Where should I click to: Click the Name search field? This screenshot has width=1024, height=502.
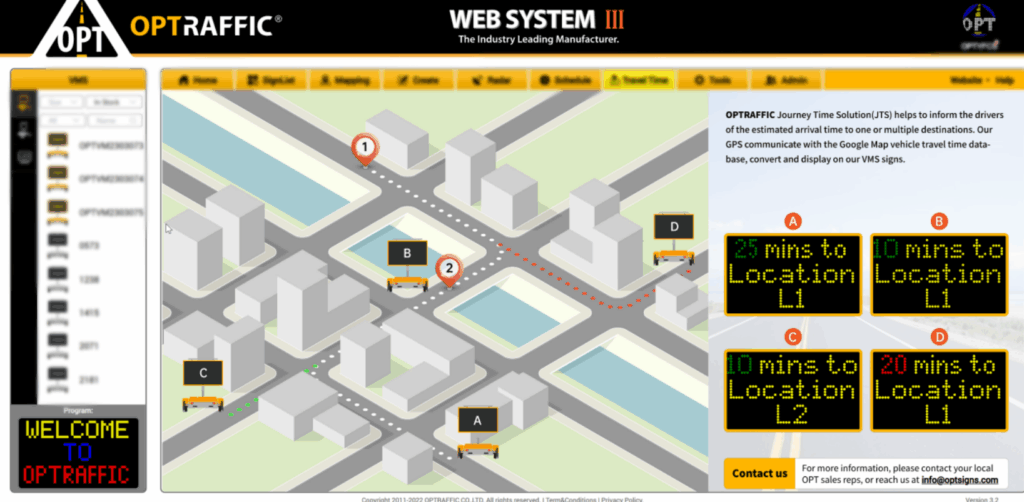(116, 121)
